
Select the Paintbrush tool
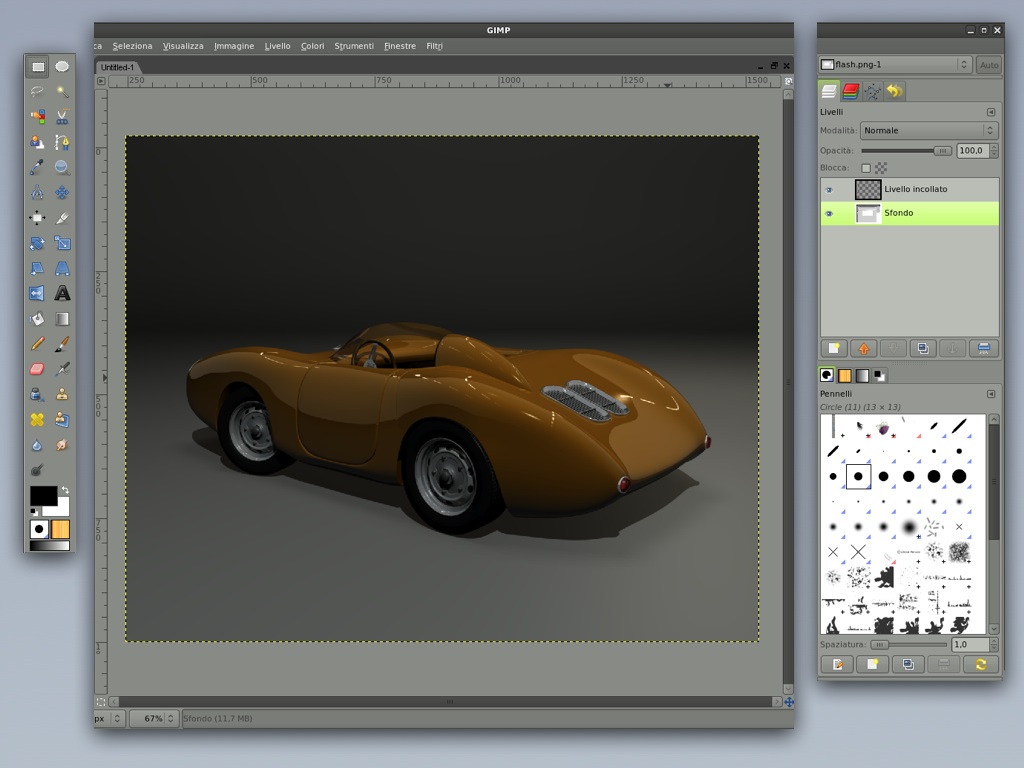click(x=62, y=344)
